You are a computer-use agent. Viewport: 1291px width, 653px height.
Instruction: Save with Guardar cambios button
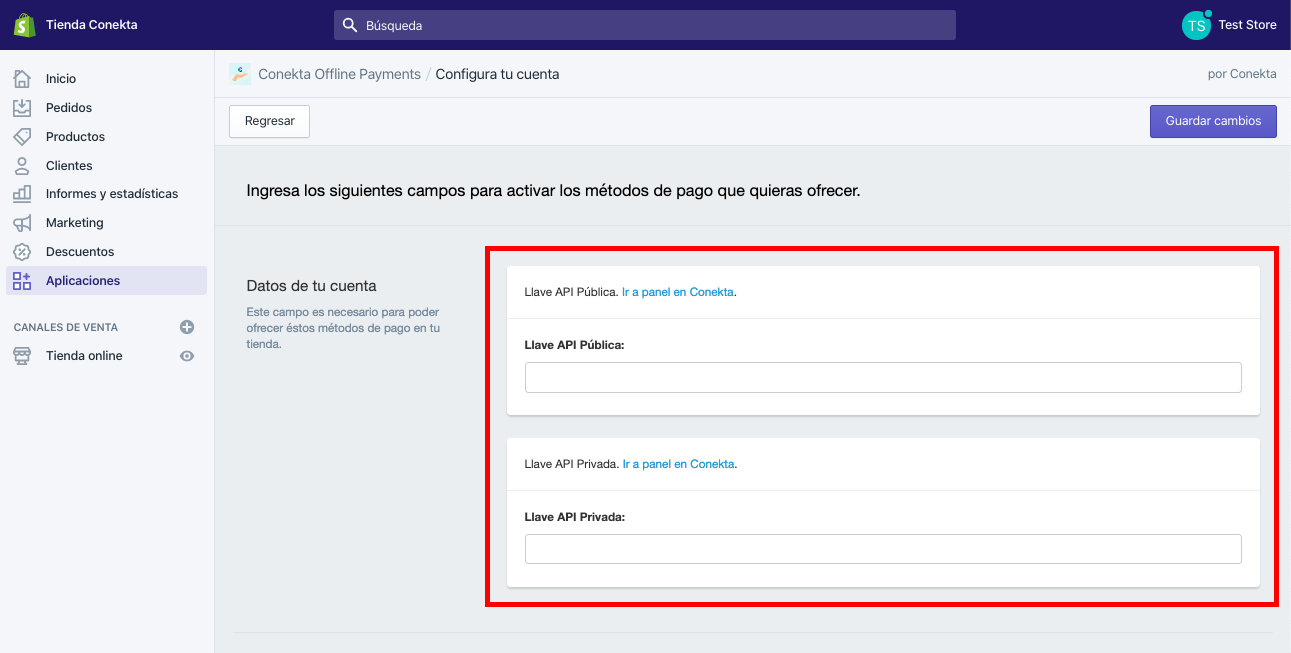pyautogui.click(x=1213, y=121)
